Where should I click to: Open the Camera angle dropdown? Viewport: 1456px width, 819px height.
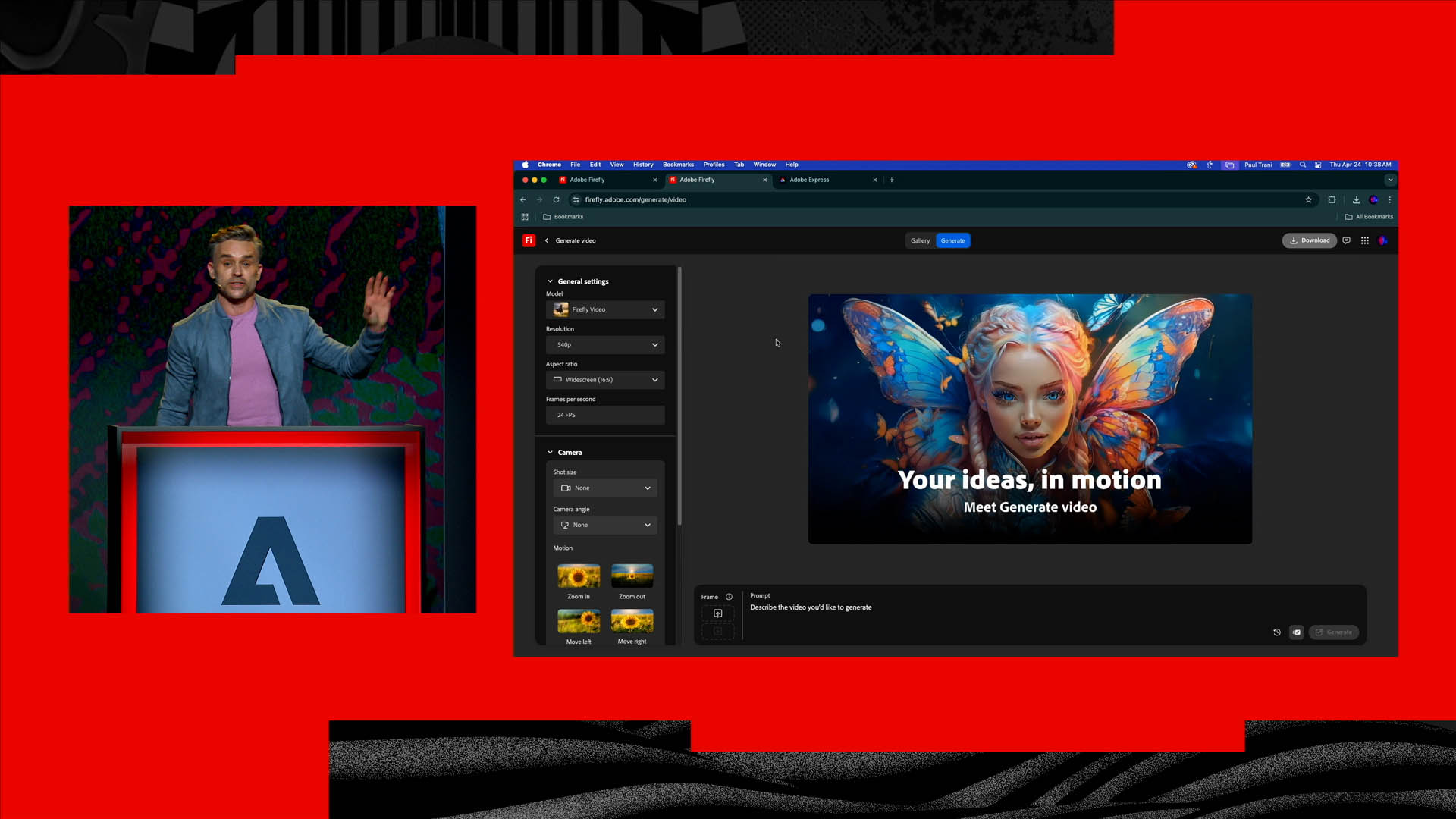point(604,525)
